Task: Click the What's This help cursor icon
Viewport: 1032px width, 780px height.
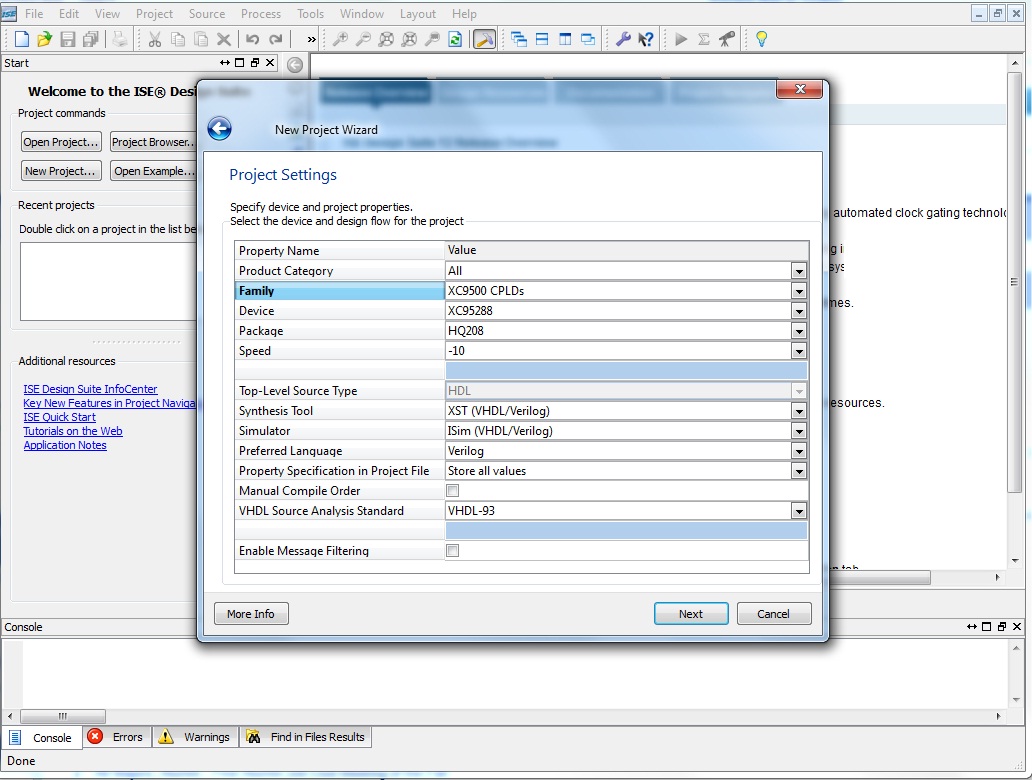Action: tap(646, 39)
